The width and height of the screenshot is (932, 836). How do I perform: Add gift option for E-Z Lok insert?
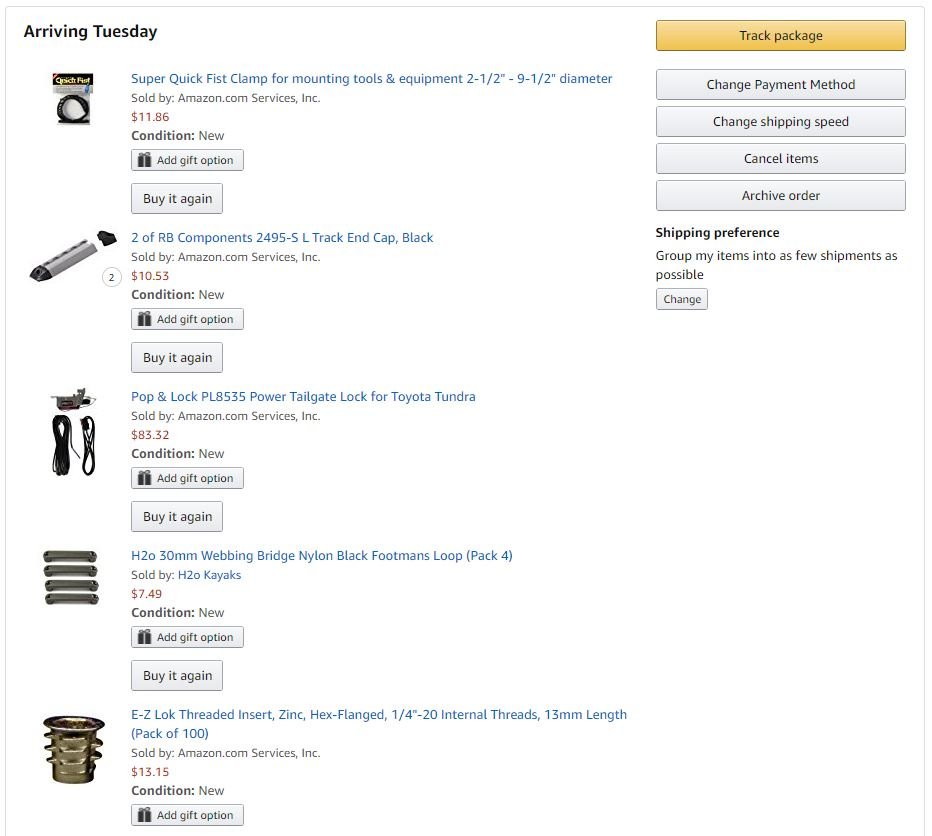point(187,815)
